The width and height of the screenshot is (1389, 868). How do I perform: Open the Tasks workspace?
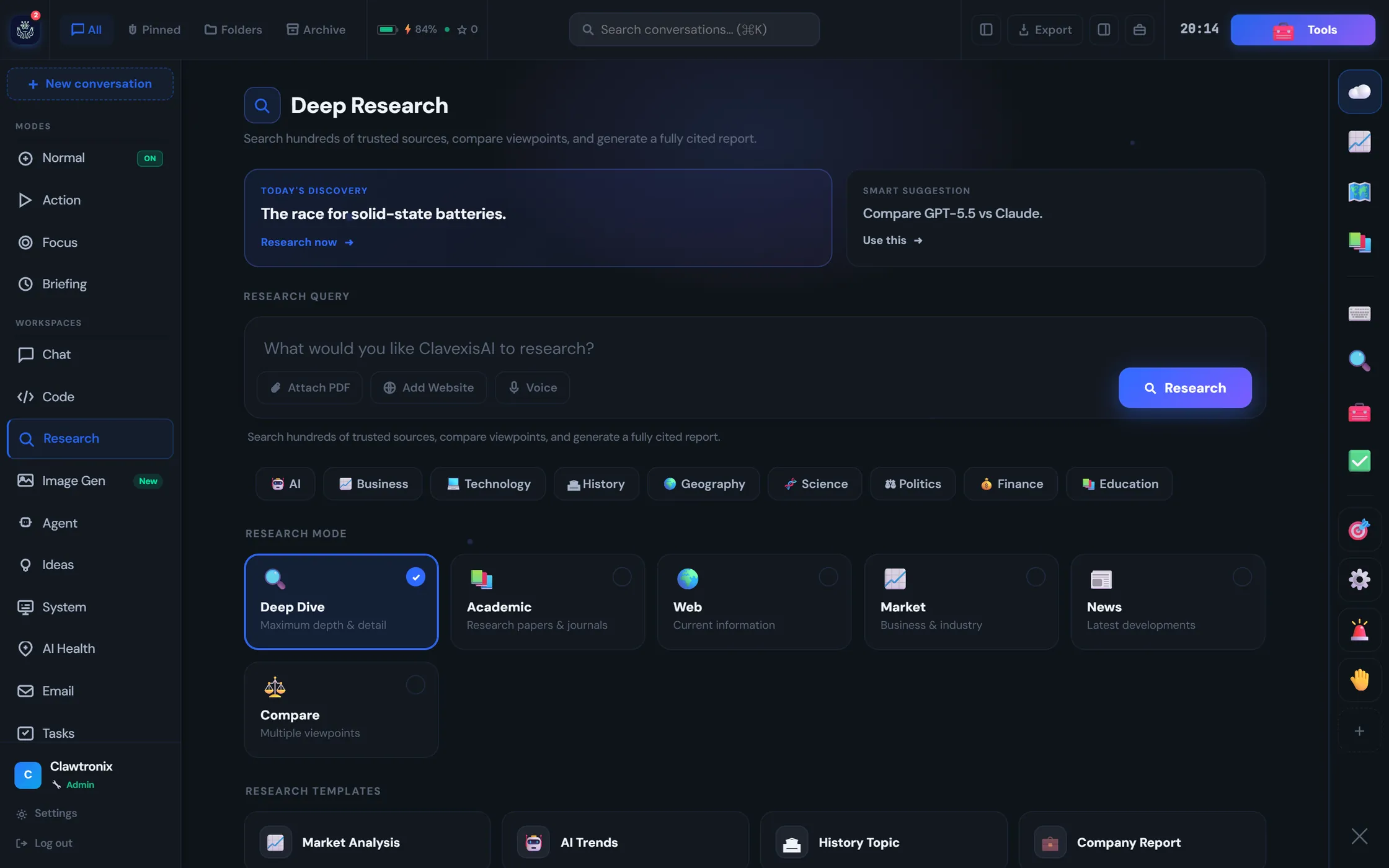(x=90, y=732)
